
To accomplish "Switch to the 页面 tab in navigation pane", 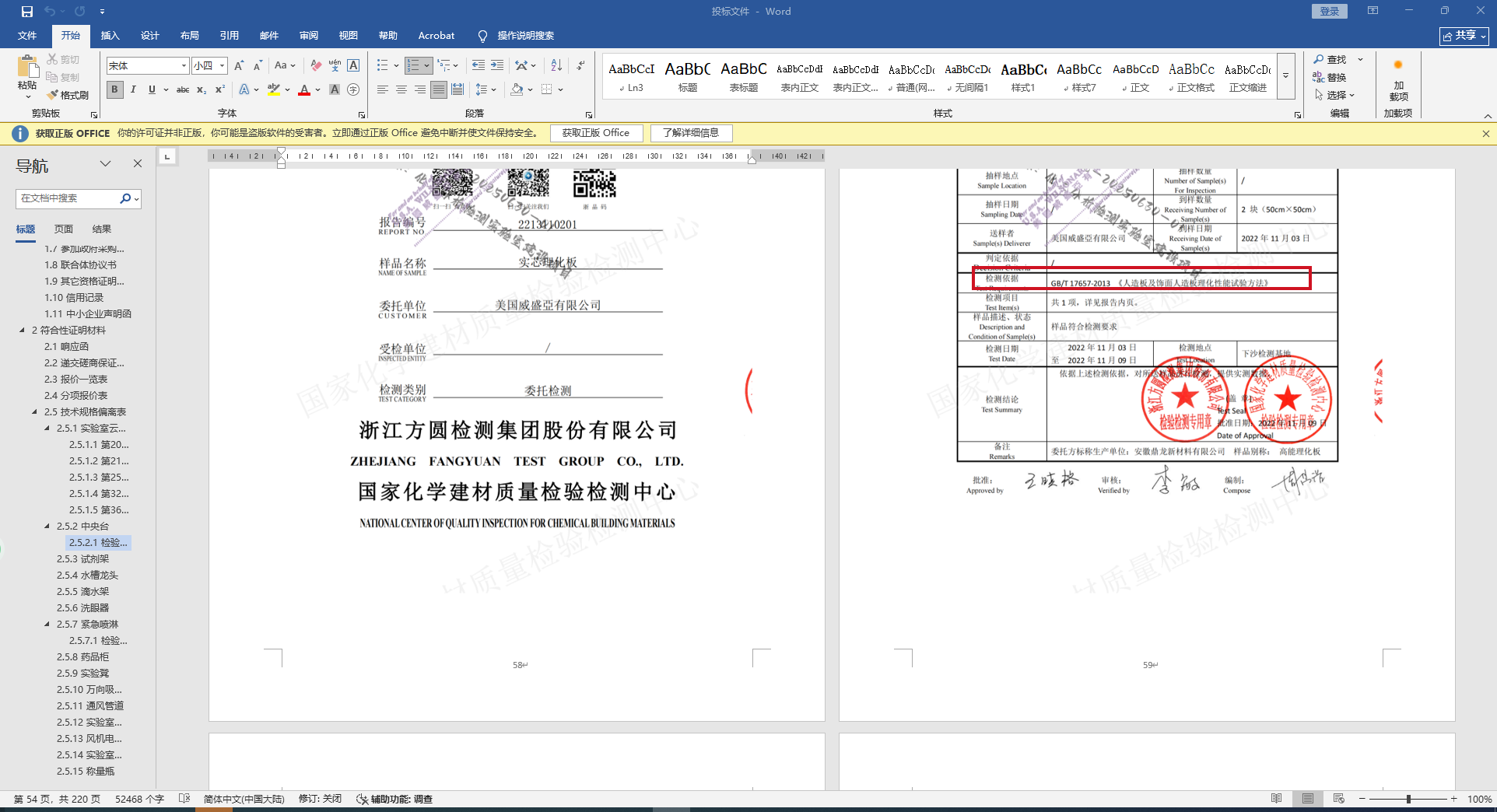I will pyautogui.click(x=64, y=229).
